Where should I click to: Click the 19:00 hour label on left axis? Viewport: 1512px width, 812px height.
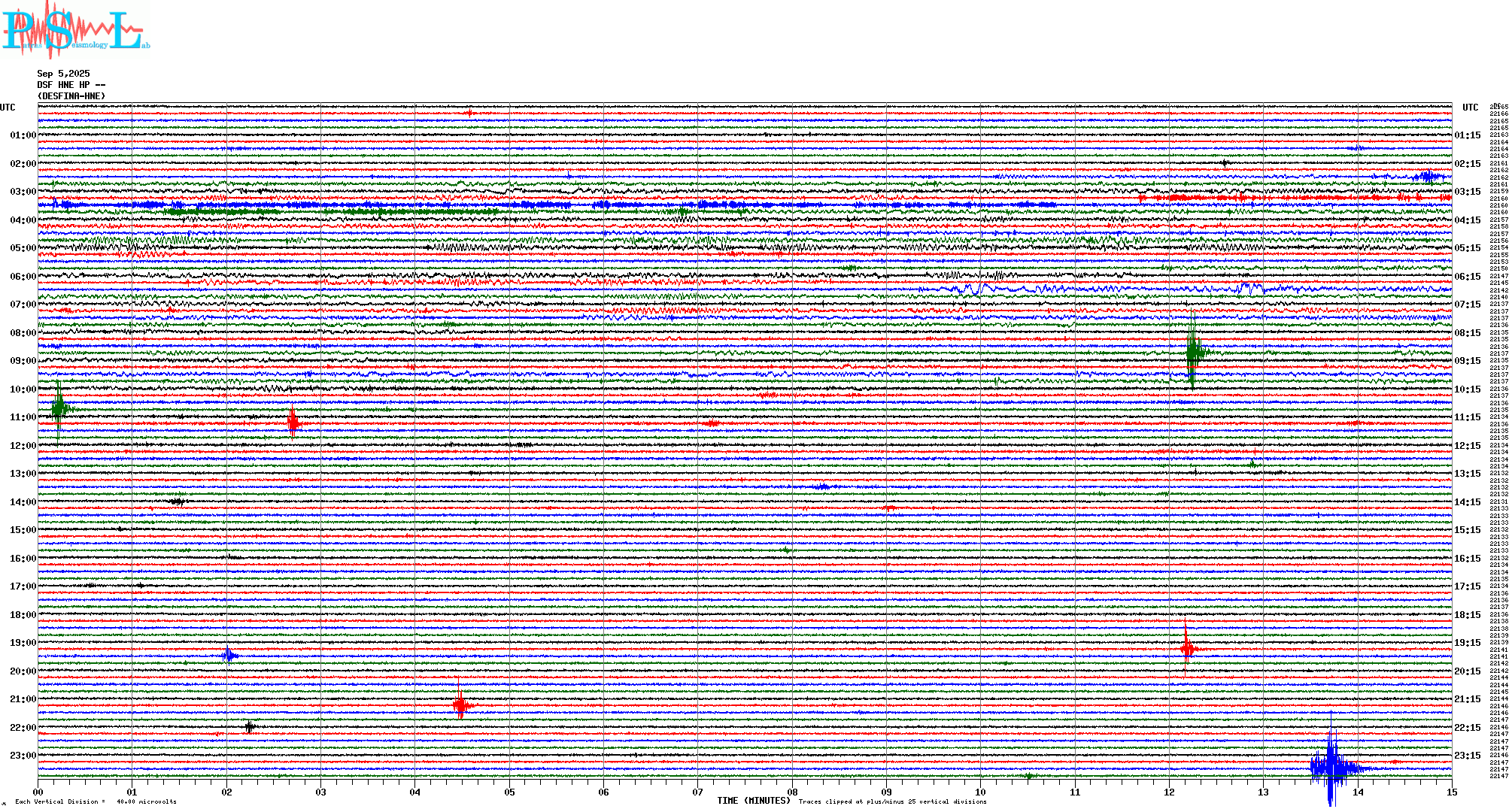tap(23, 643)
